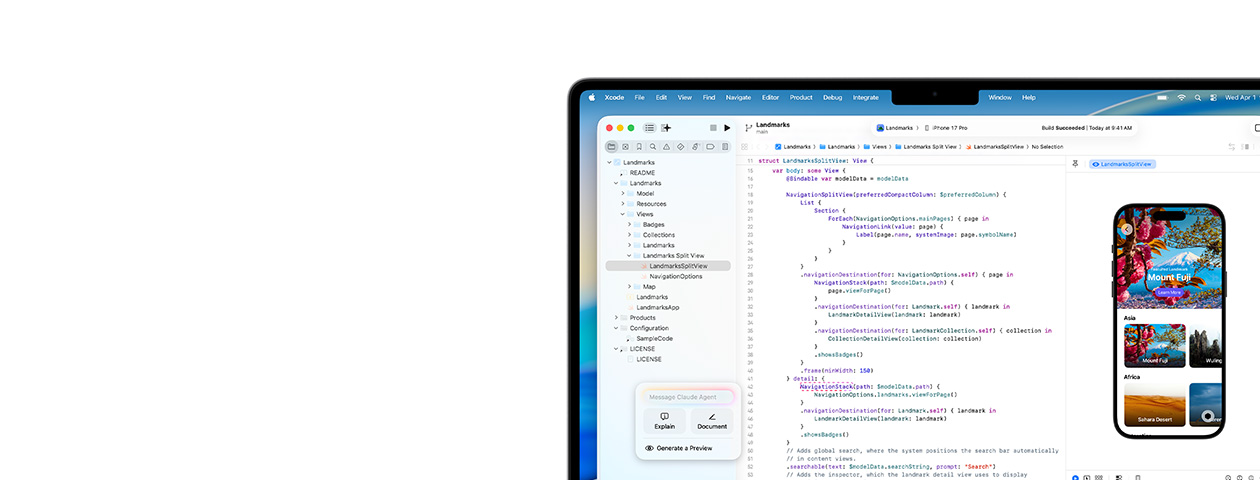The width and height of the screenshot is (1260, 480).
Task: Choose the Landmarks scheme in toolbar
Action: pos(895,128)
